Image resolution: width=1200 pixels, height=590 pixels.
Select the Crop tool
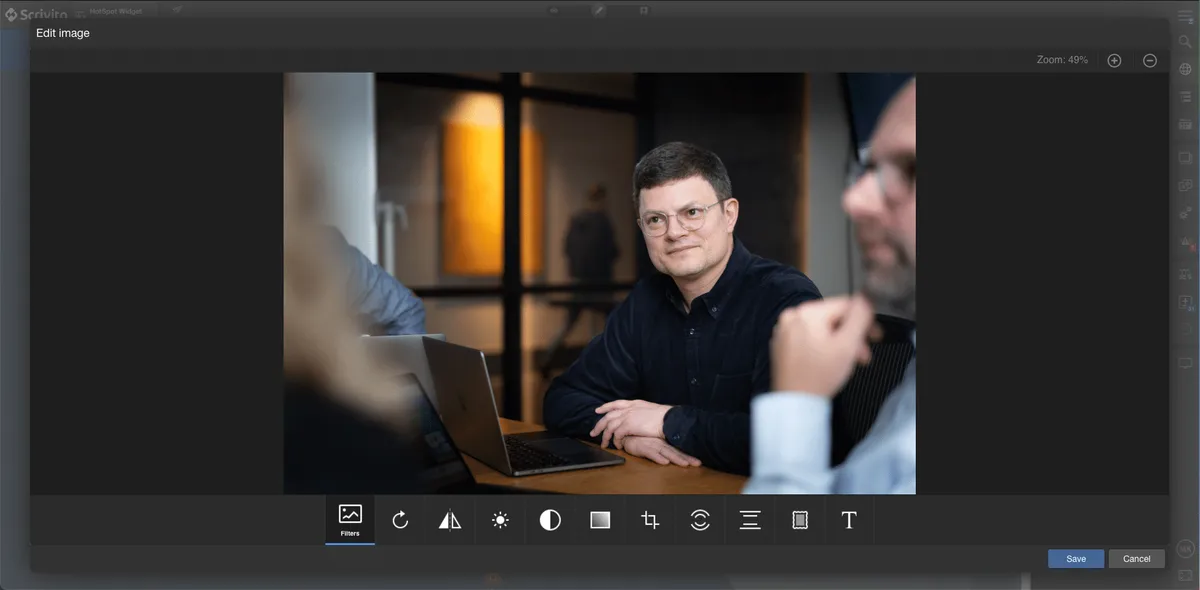pos(650,520)
